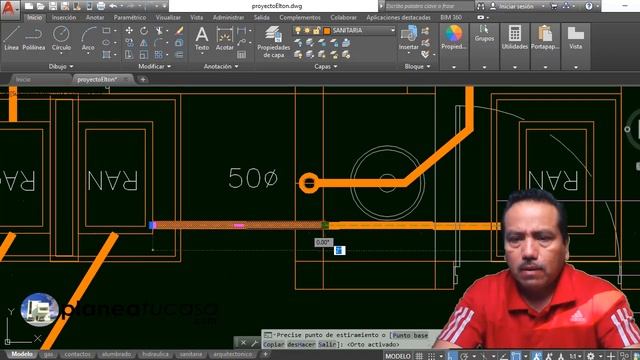640x360 pixels.
Task: Switch to the Anotar ribbon tab
Action: [x=95, y=18]
